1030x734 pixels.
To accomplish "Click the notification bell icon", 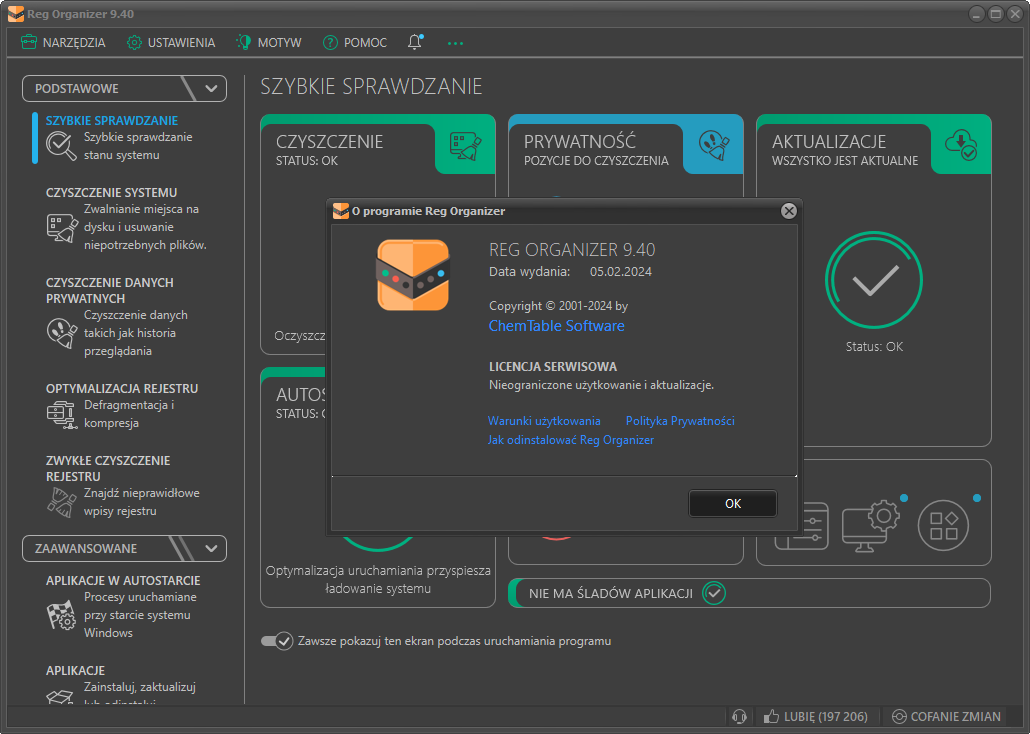I will tap(415, 42).
